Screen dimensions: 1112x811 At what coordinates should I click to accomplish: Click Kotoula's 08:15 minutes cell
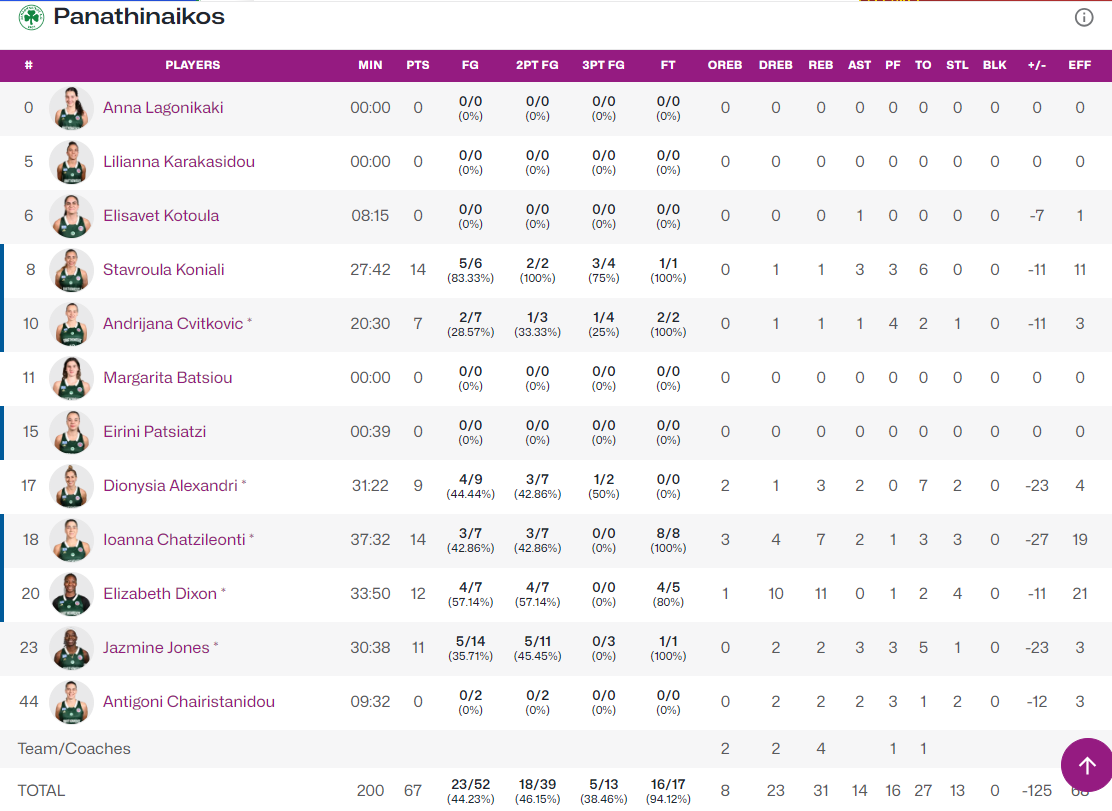[x=370, y=216]
